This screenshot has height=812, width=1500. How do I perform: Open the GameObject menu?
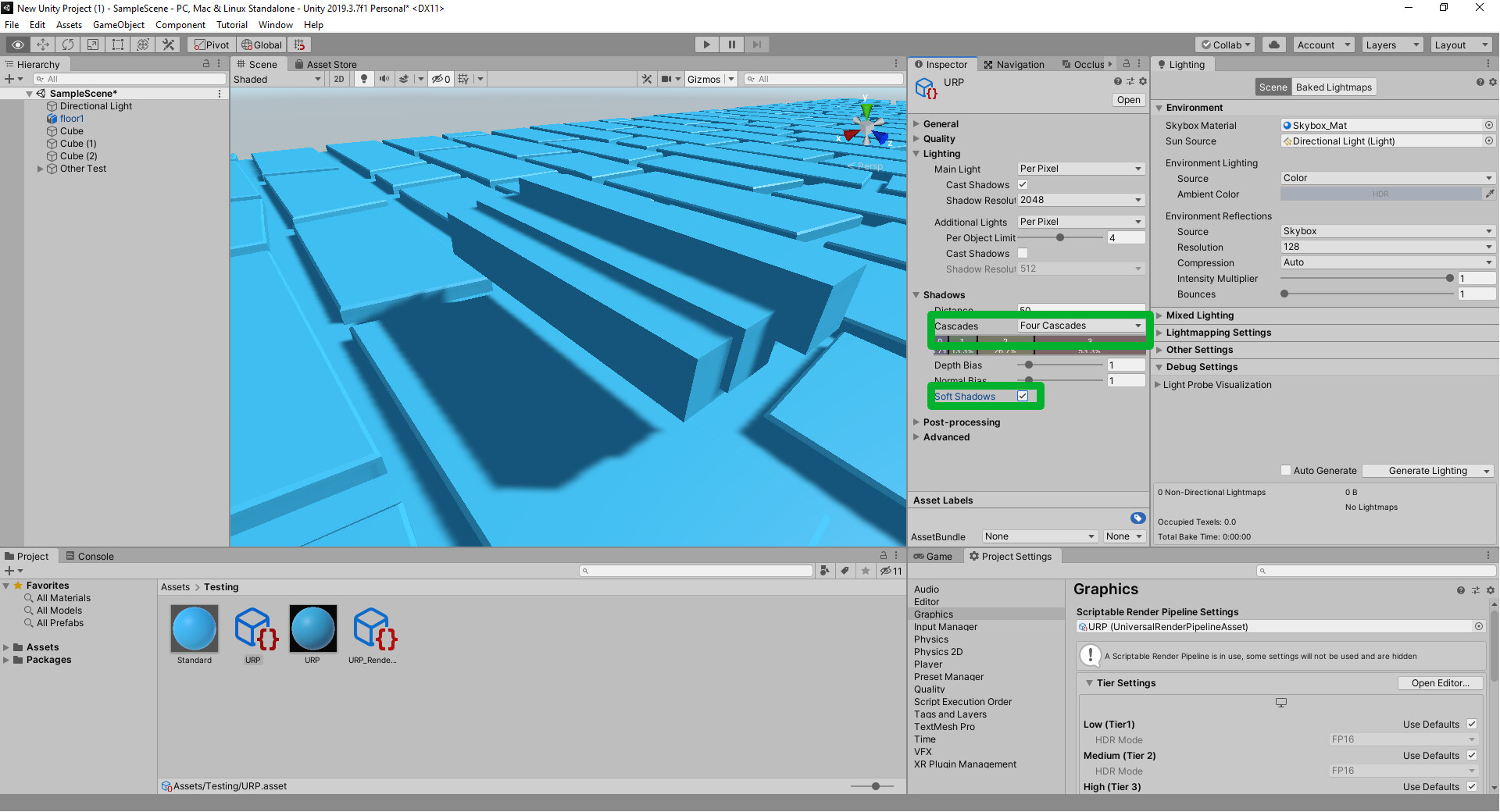(x=119, y=24)
